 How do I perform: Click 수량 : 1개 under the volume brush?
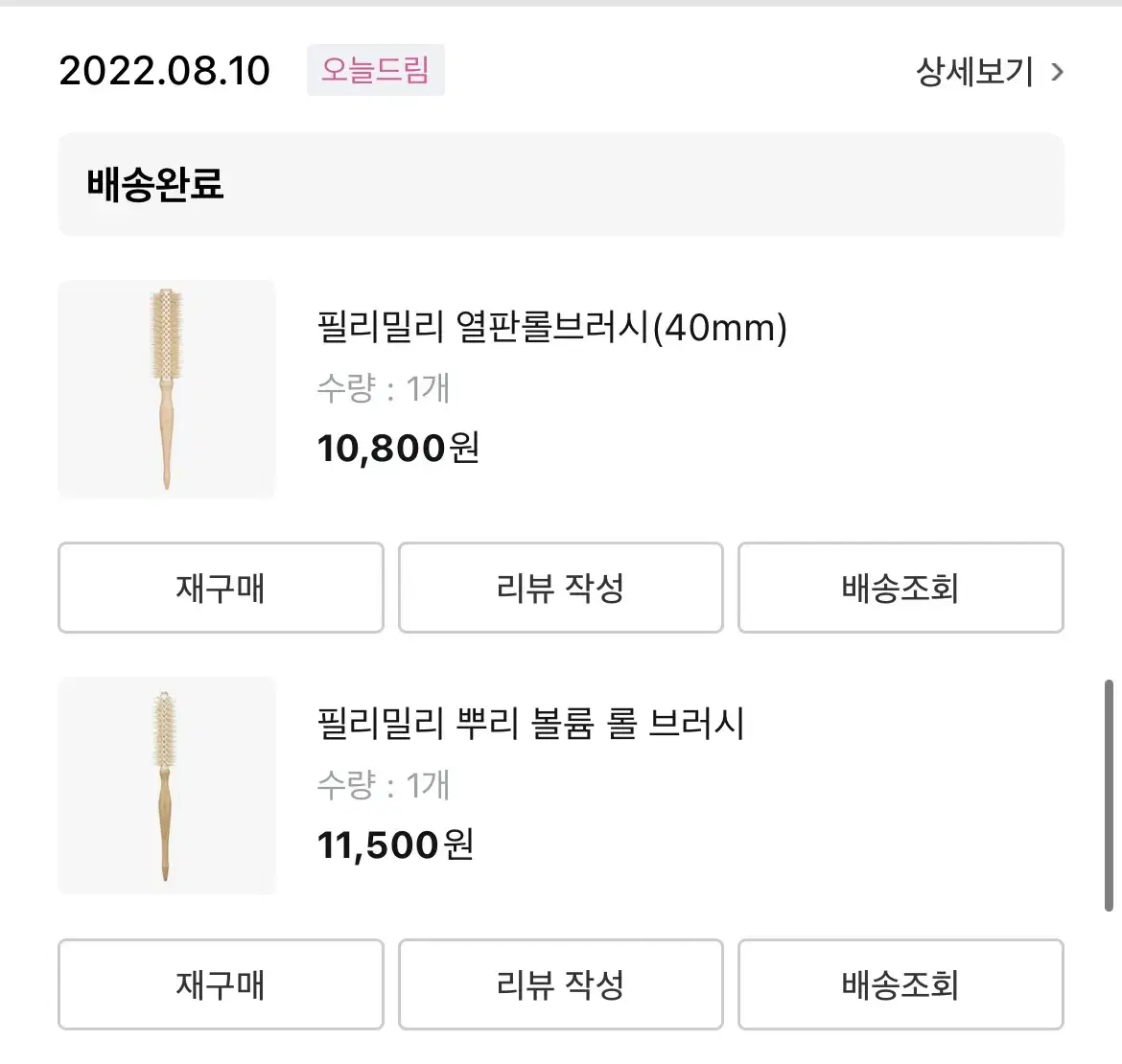[x=383, y=785]
